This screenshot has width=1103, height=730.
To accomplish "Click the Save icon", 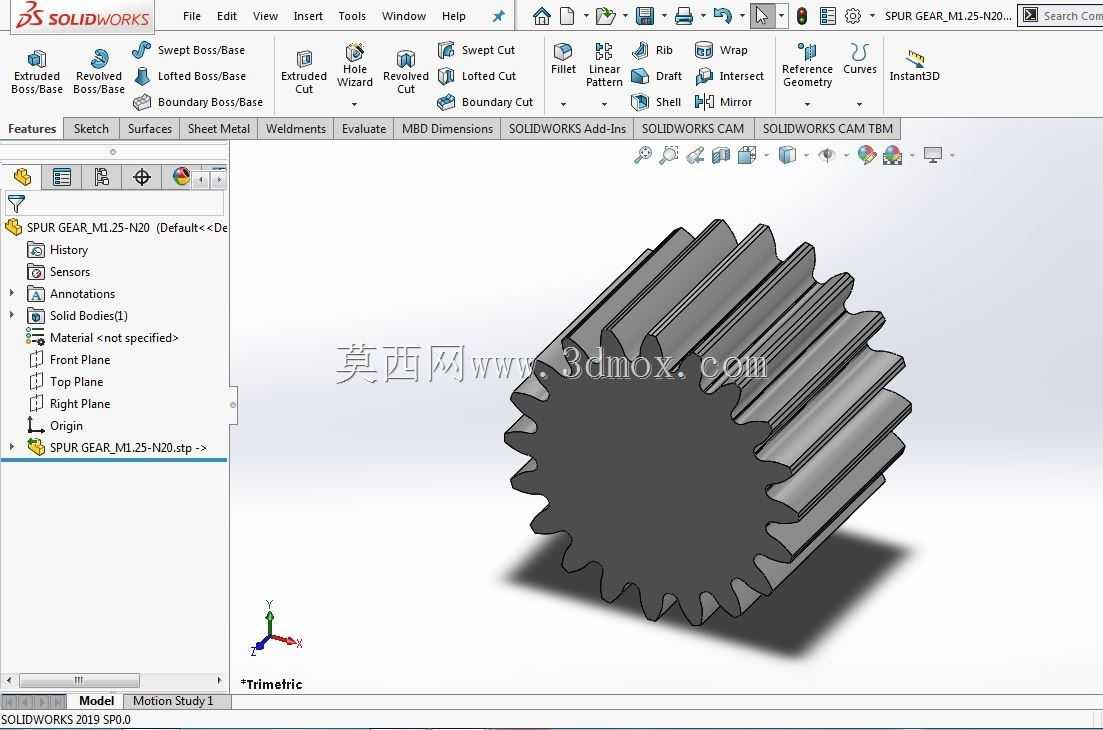I will (644, 15).
